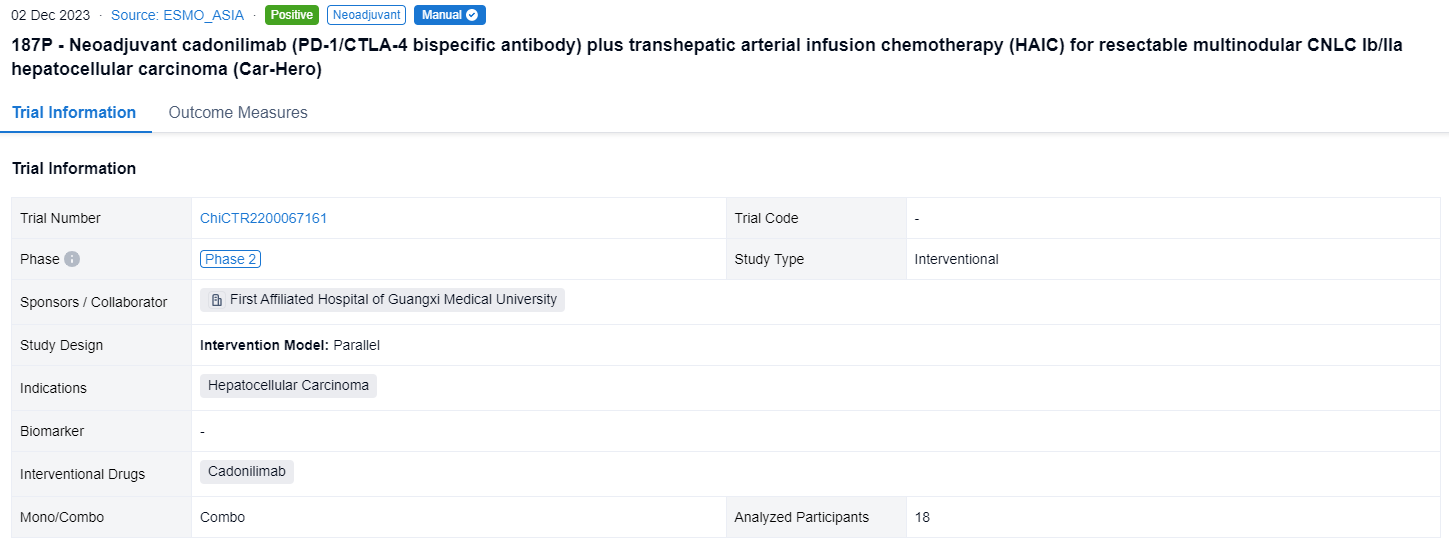
Task: Click the info icon beside Phase
Action: pyautogui.click(x=72, y=259)
